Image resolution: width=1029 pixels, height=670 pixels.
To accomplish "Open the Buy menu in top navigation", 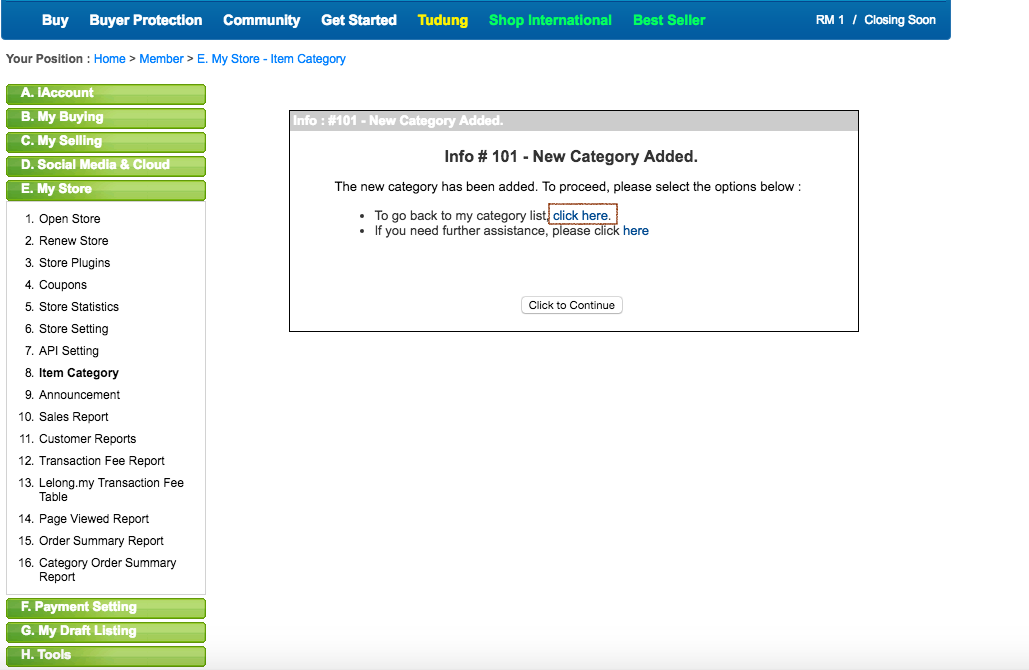I will click(x=55, y=20).
